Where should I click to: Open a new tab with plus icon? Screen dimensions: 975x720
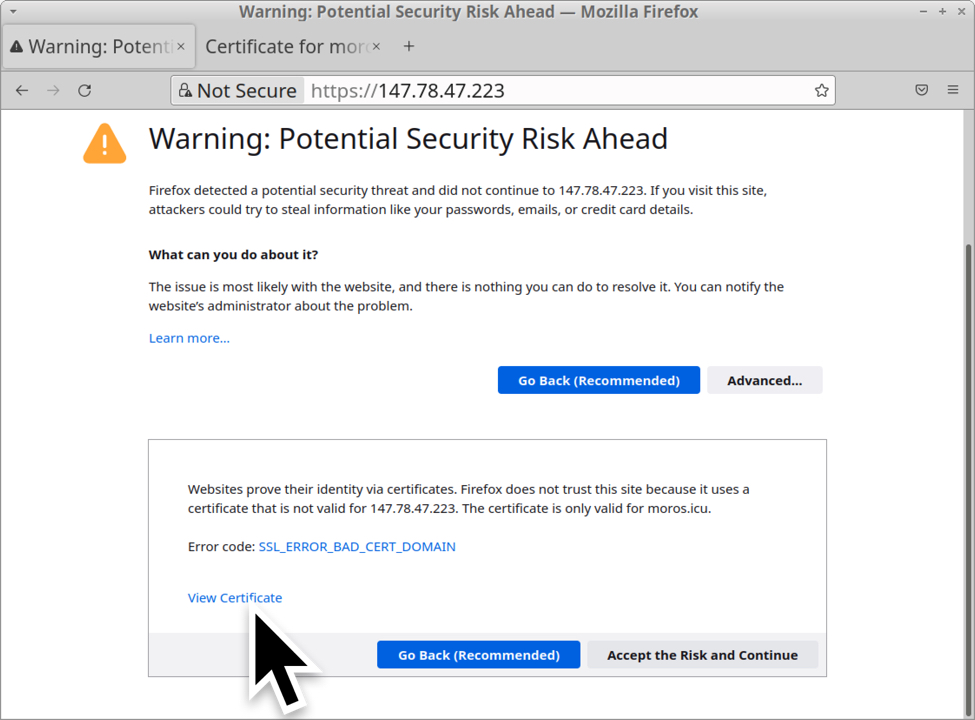409,46
